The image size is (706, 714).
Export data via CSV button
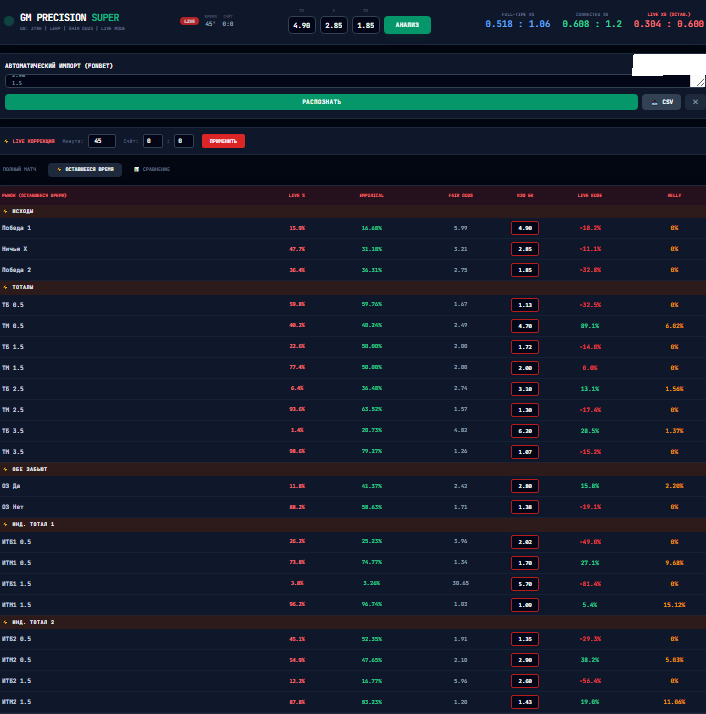[x=661, y=102]
